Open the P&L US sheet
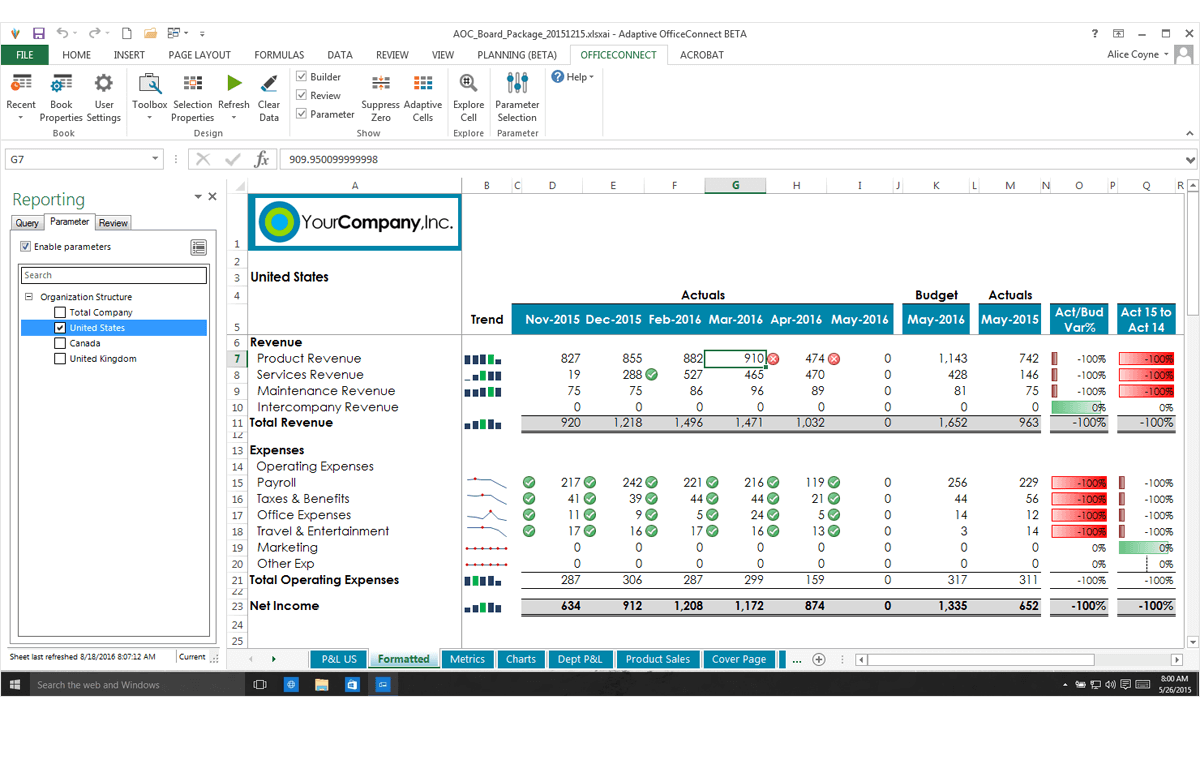 tap(339, 659)
